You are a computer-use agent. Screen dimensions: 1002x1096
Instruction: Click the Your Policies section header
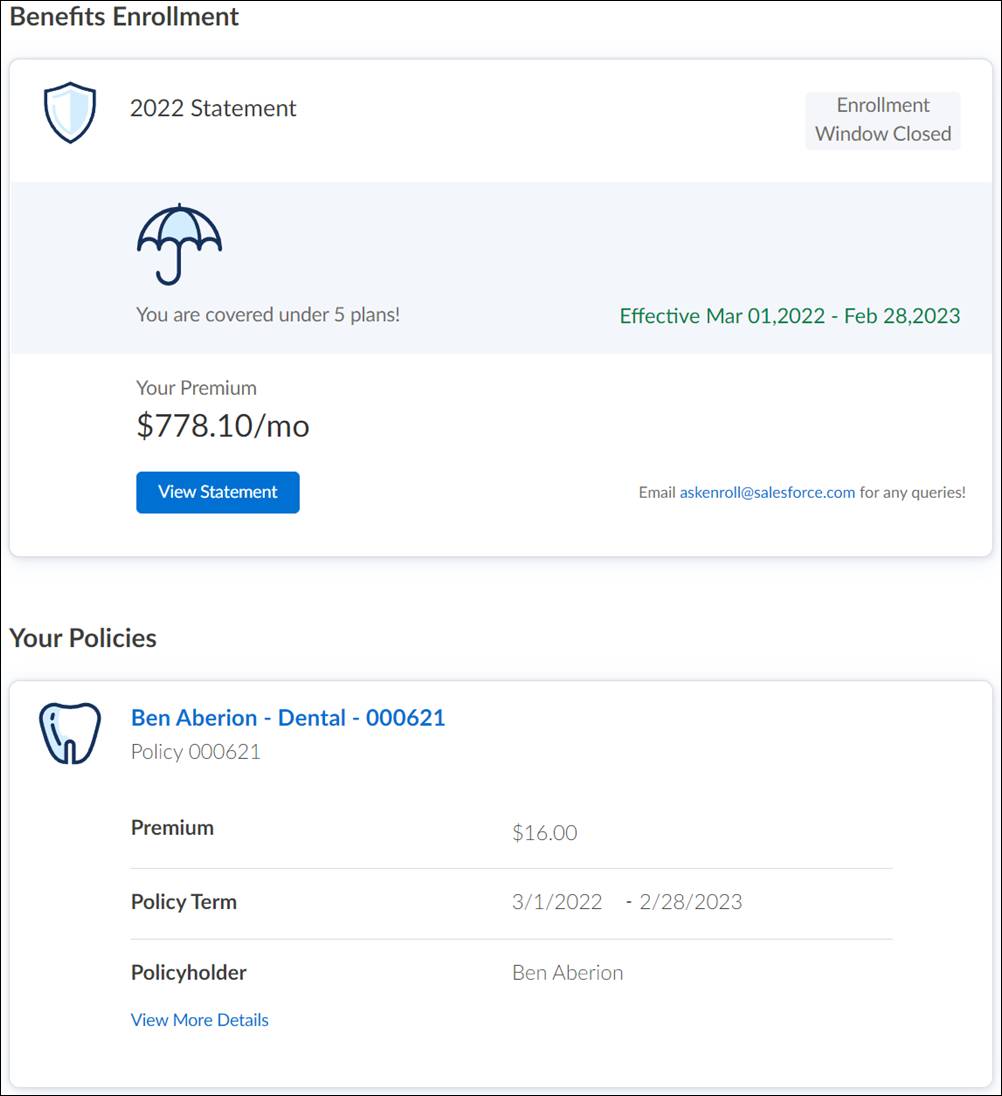click(x=82, y=638)
